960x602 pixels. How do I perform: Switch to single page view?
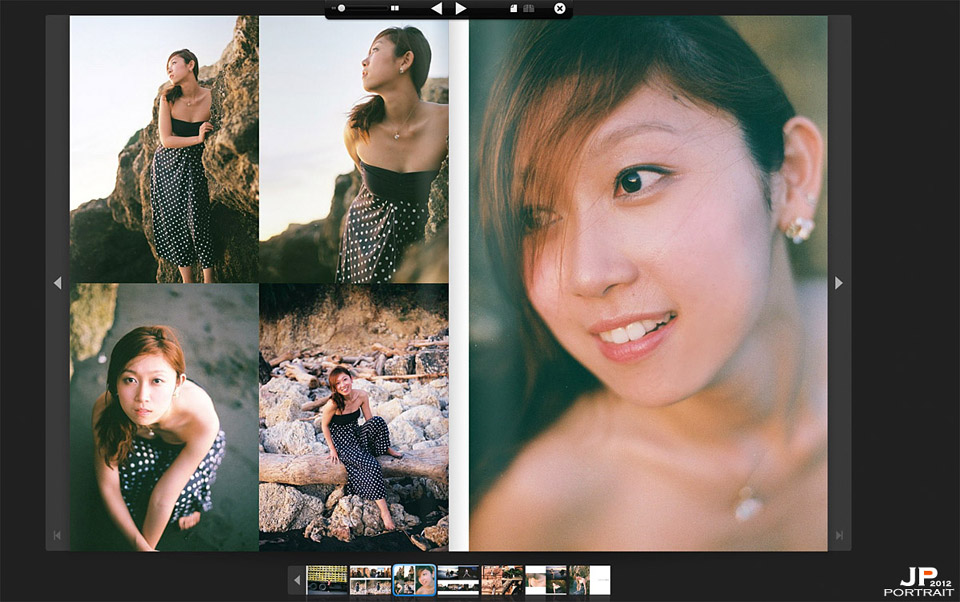point(513,9)
